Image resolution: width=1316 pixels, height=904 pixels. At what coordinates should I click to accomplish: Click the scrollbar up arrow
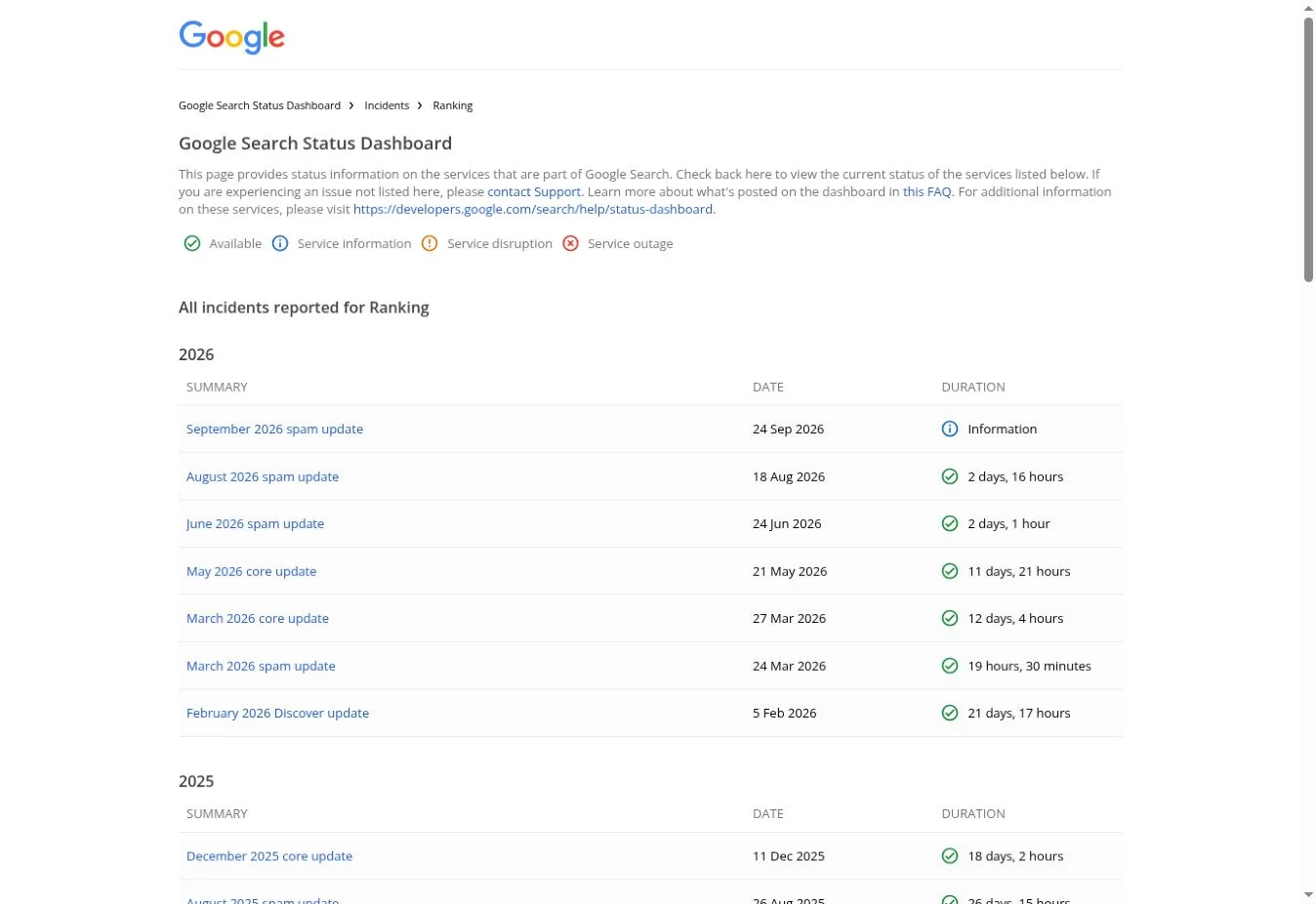[x=1308, y=8]
